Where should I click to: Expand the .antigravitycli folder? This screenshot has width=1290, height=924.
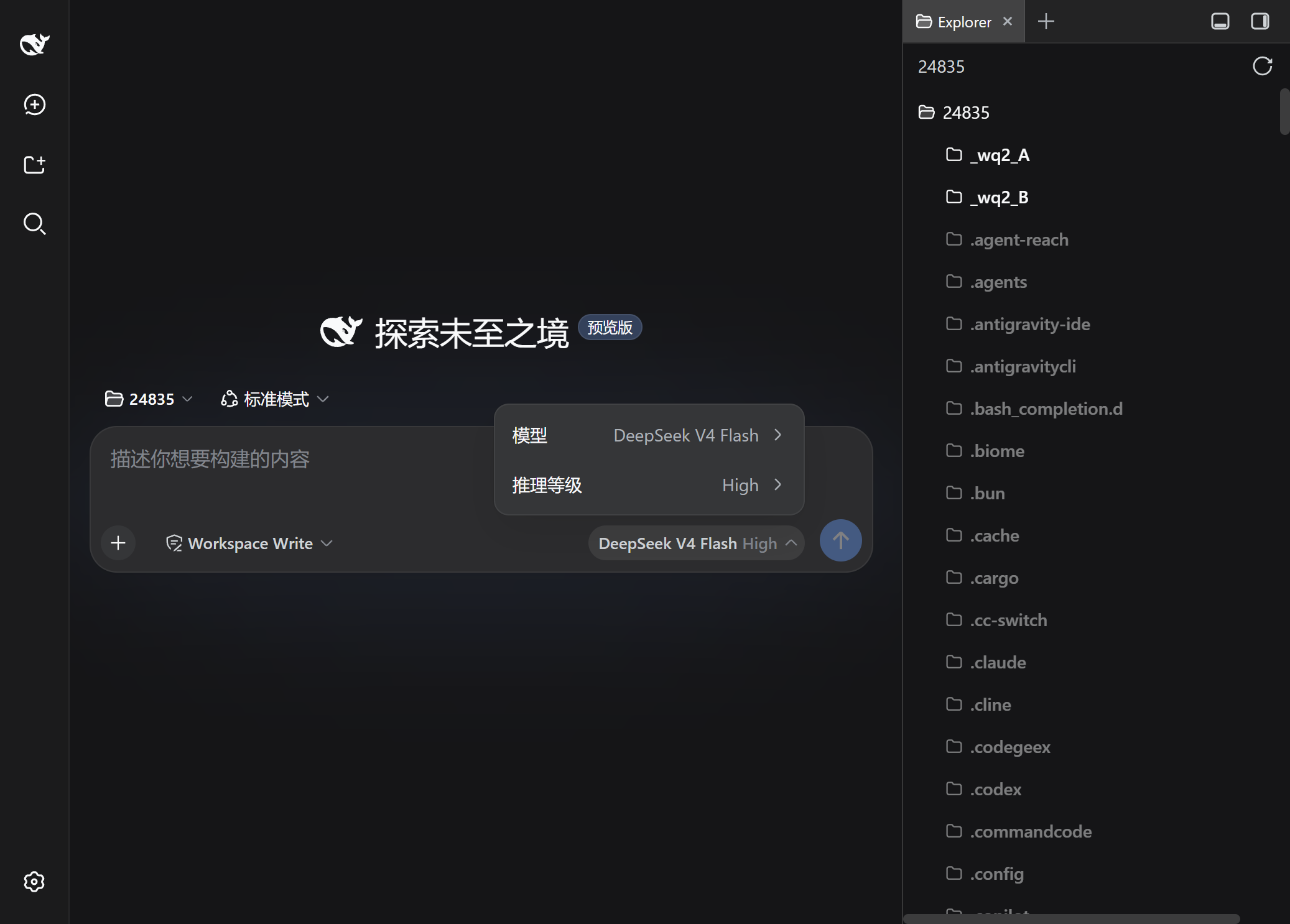pyautogui.click(x=1011, y=366)
